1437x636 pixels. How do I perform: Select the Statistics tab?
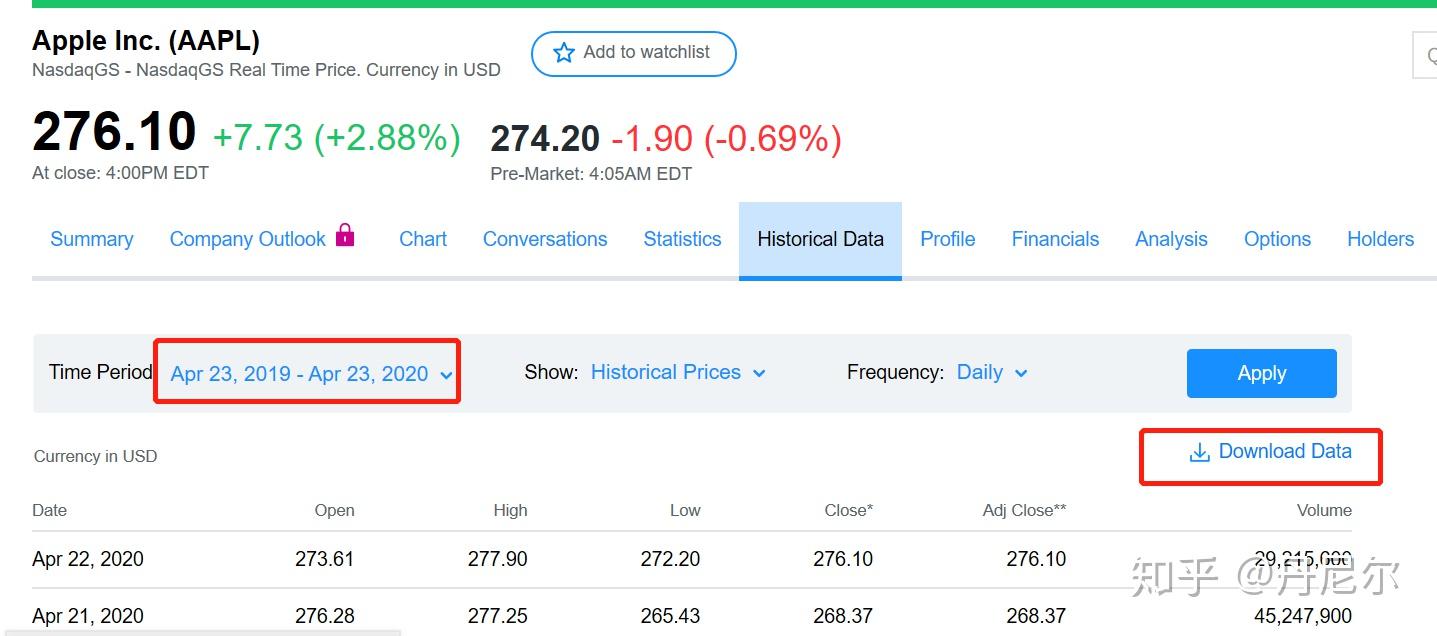pos(682,239)
